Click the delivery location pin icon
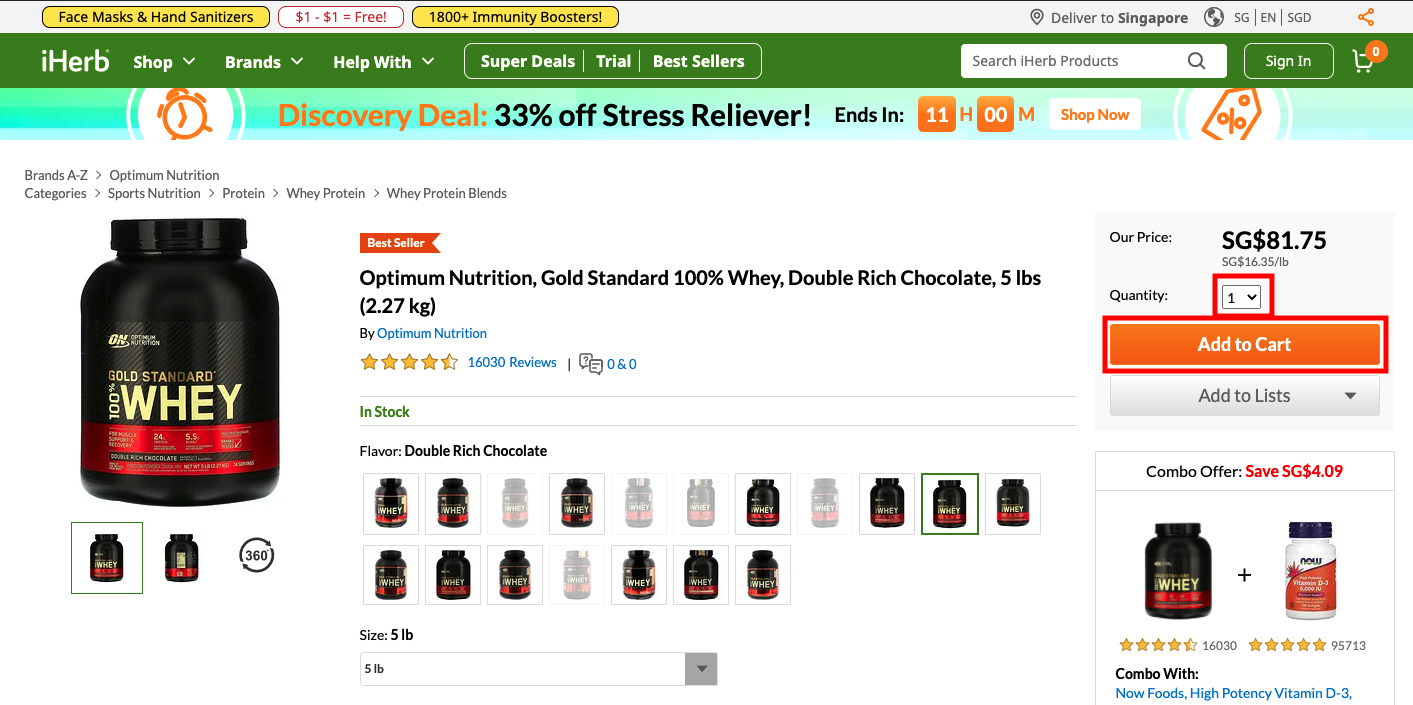Image resolution: width=1413 pixels, height=705 pixels. pyautogui.click(x=1038, y=17)
